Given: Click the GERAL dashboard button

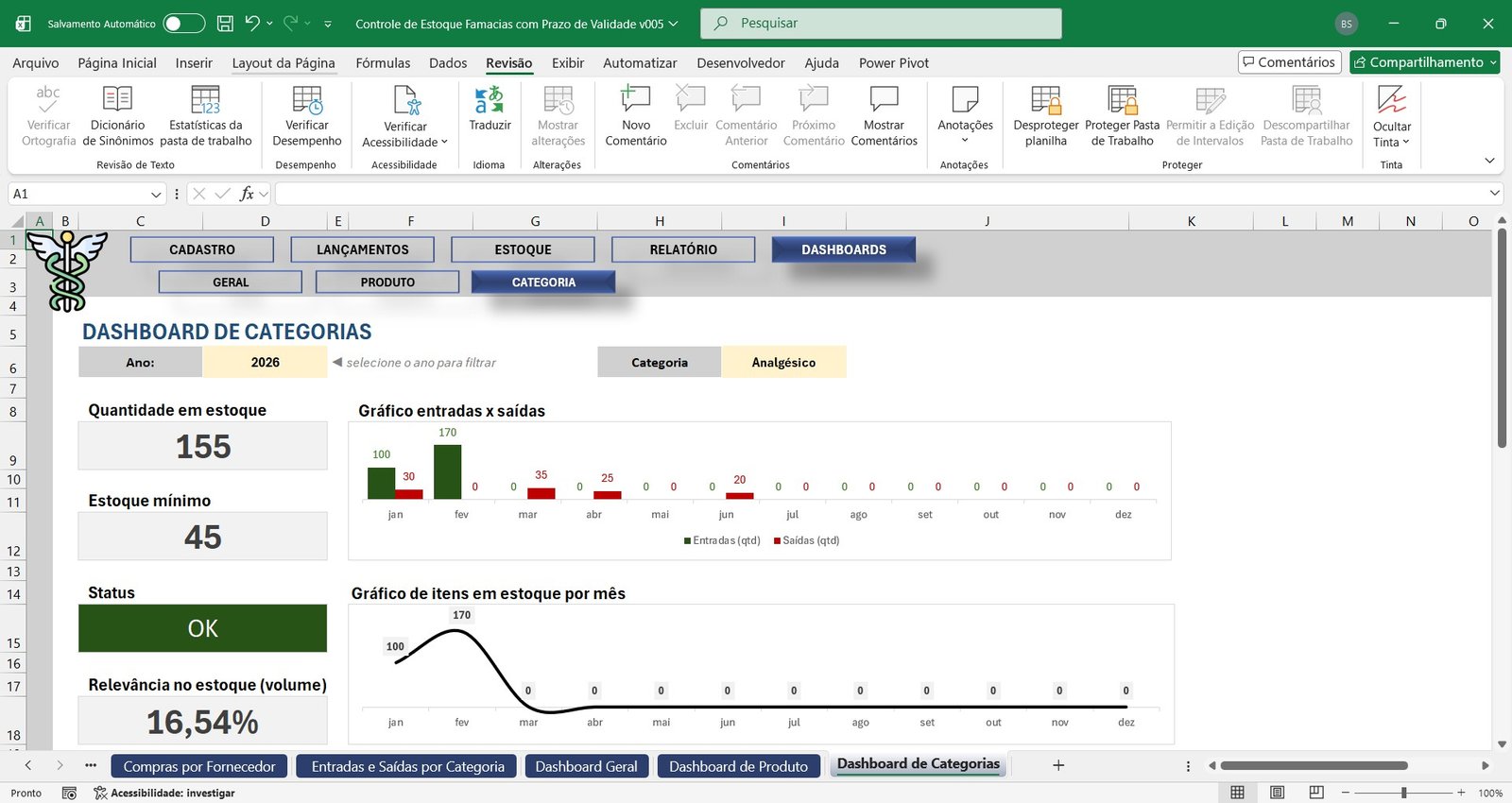Looking at the screenshot, I should pyautogui.click(x=231, y=282).
